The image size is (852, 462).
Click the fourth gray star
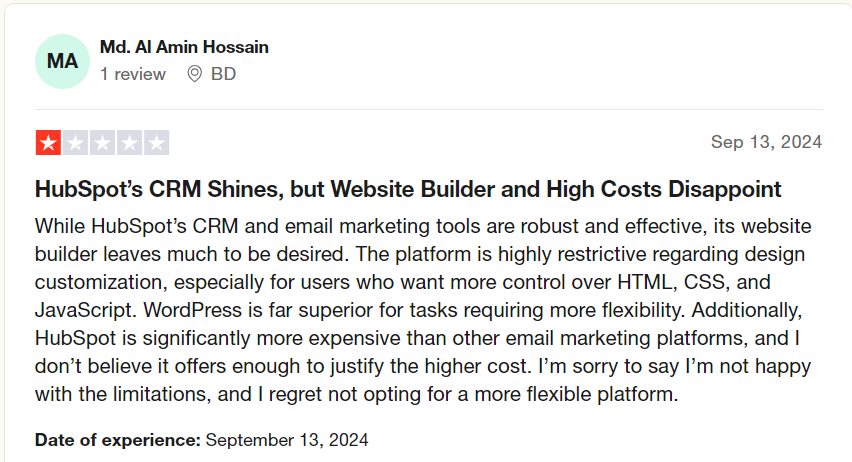point(129,143)
